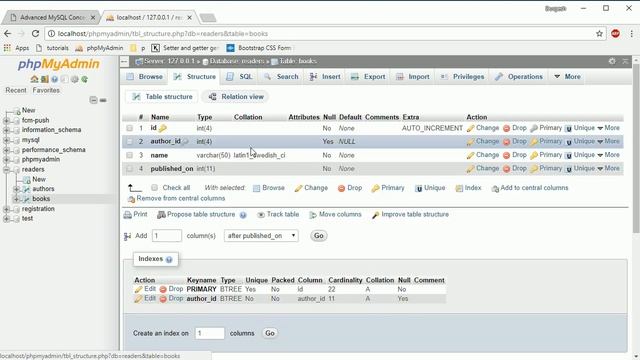
Task: Open Relation view
Action: [x=236, y=97]
